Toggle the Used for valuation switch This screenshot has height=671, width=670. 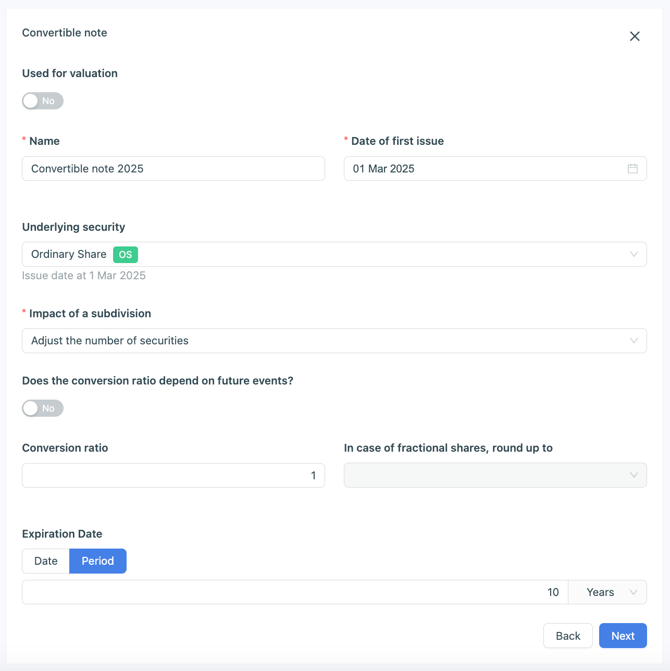coord(43,101)
